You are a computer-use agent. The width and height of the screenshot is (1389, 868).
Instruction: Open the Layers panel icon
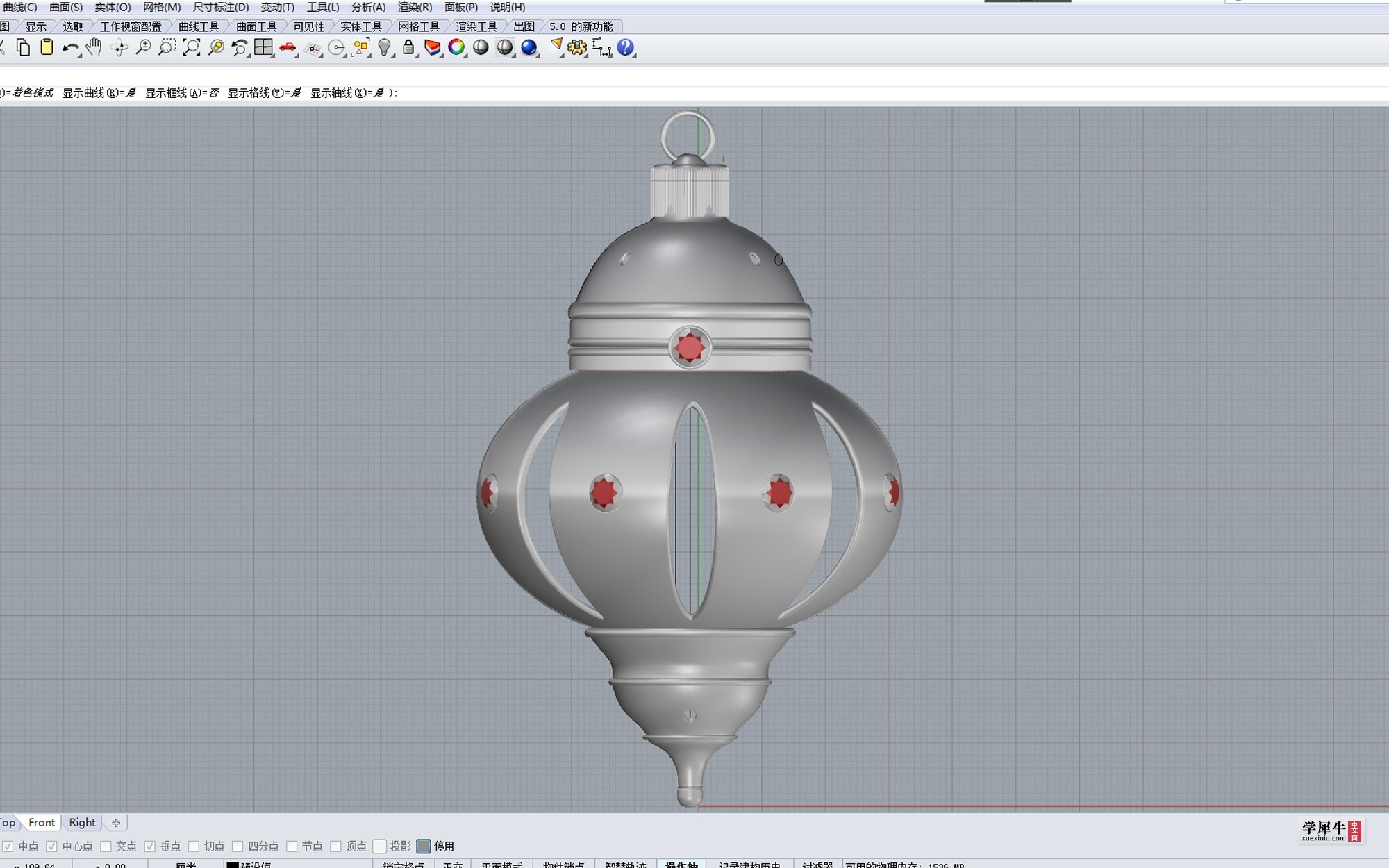click(433, 47)
